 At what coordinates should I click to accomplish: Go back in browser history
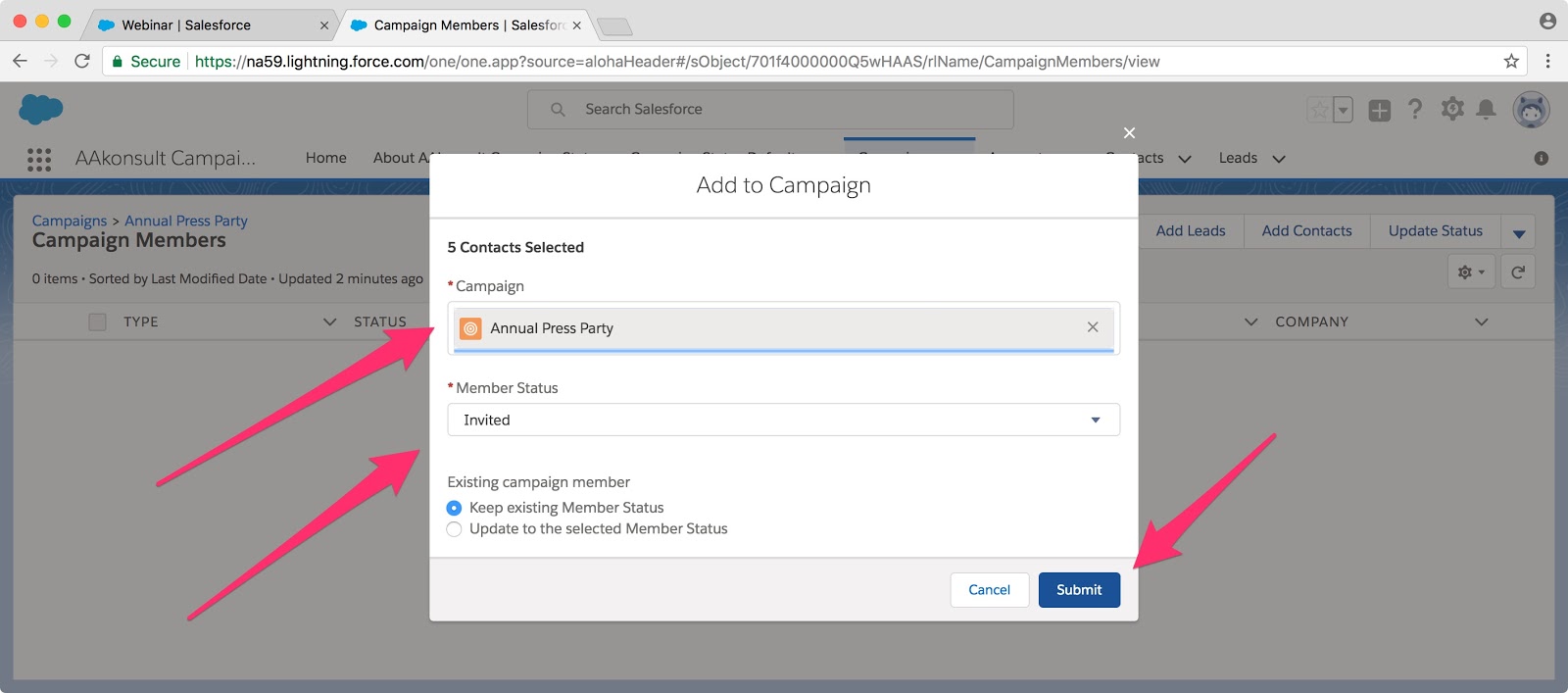point(20,61)
